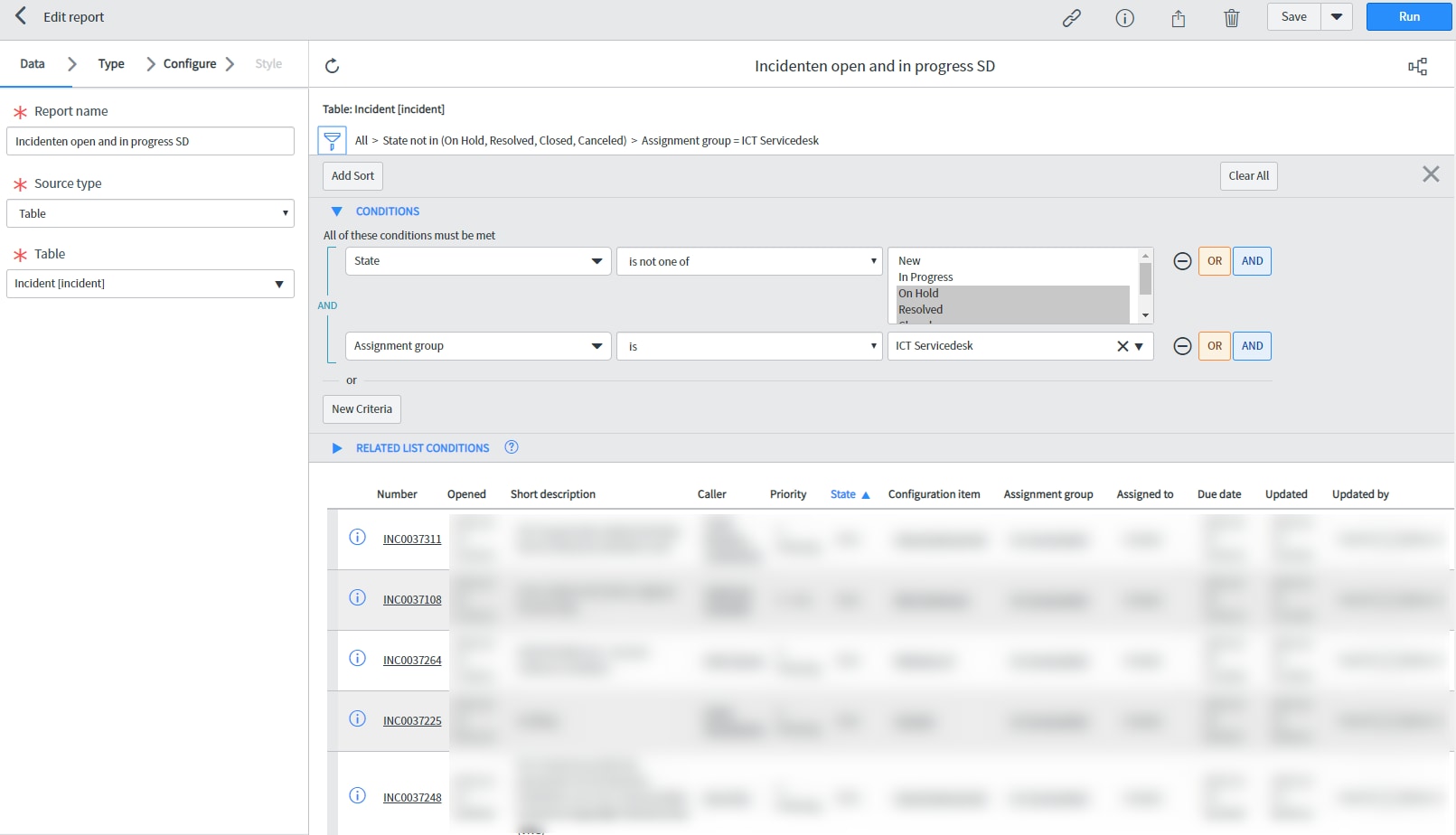This screenshot has width=1456, height=835.
Task: Collapse the CONDITIONS section
Action: click(x=337, y=211)
